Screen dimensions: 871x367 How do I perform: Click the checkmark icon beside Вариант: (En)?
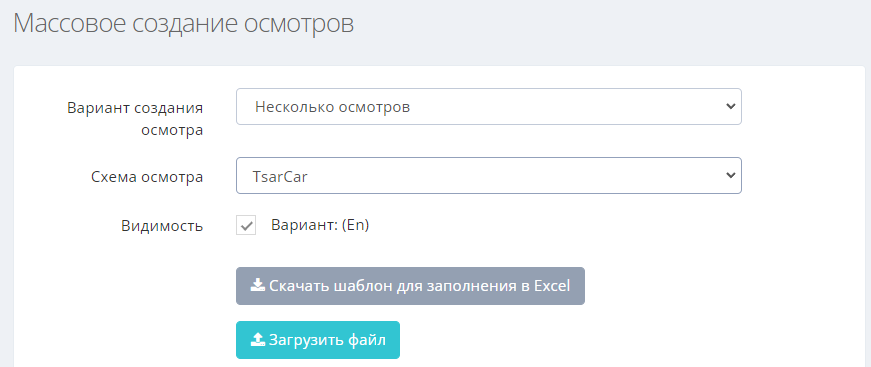(x=246, y=225)
